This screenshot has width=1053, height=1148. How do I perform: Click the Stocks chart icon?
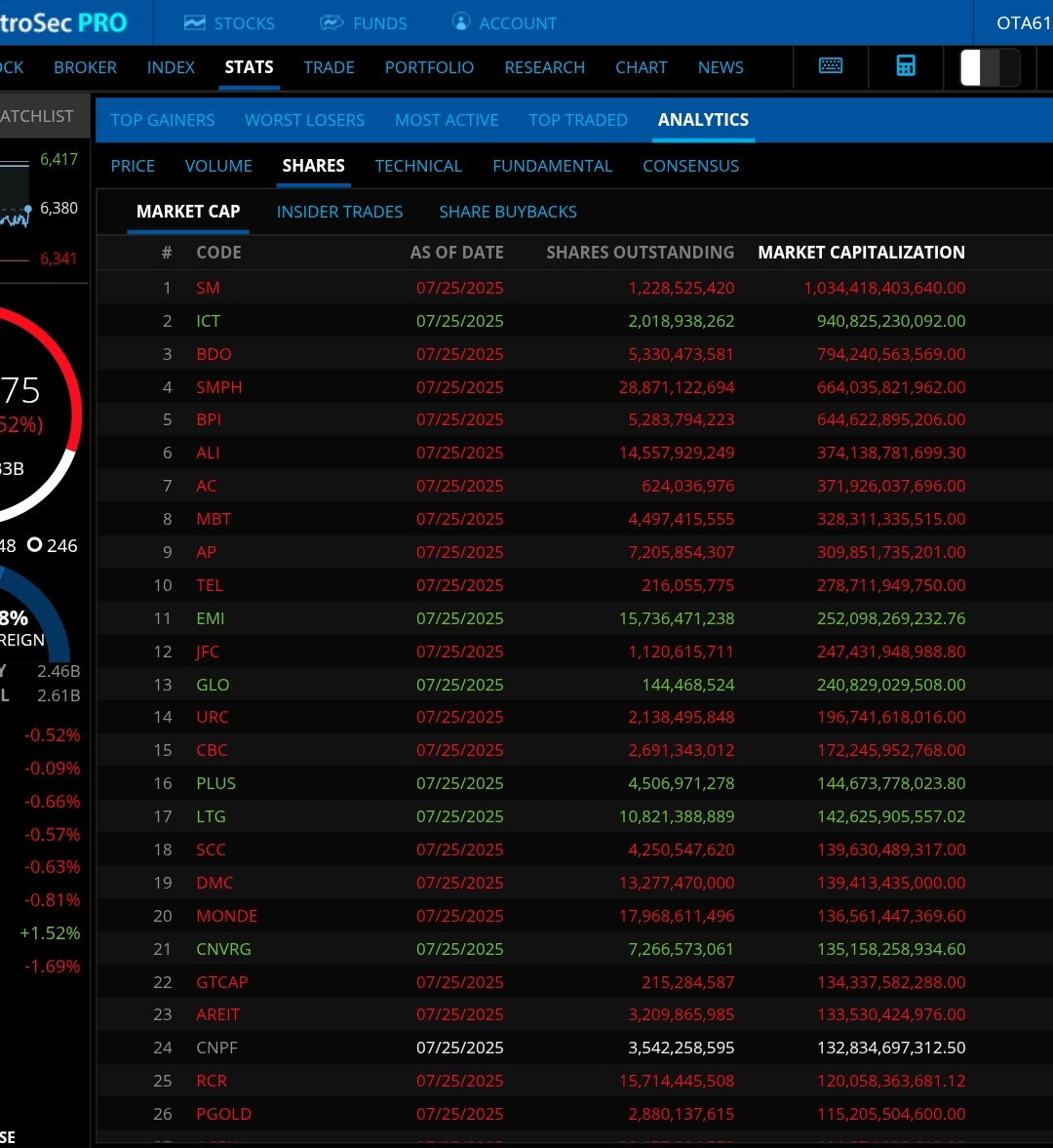pyautogui.click(x=195, y=22)
